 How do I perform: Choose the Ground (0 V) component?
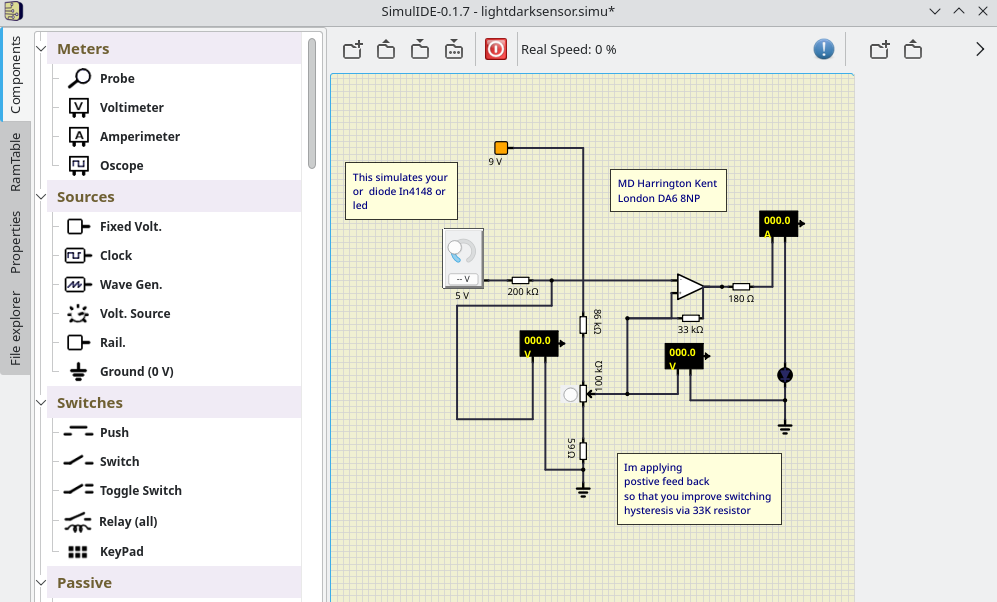(136, 371)
